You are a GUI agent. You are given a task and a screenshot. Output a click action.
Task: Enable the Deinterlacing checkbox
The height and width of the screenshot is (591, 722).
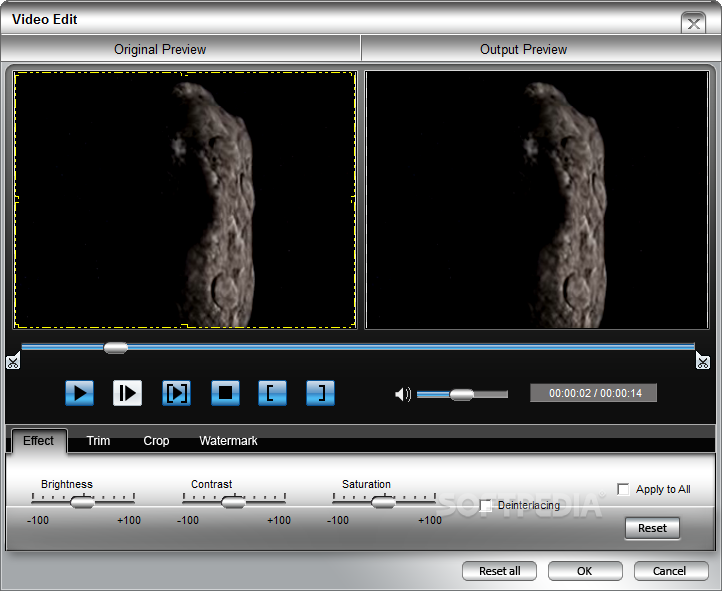(486, 506)
